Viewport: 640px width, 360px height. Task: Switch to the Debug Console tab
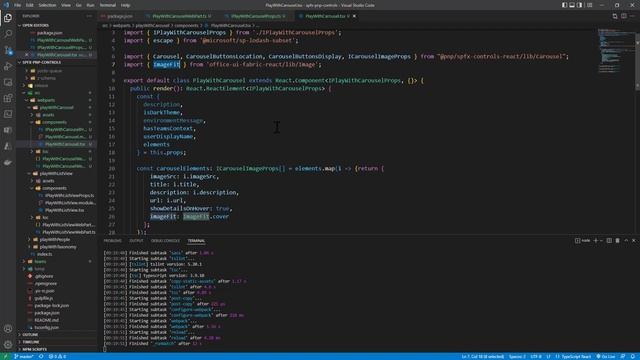tap(165, 241)
